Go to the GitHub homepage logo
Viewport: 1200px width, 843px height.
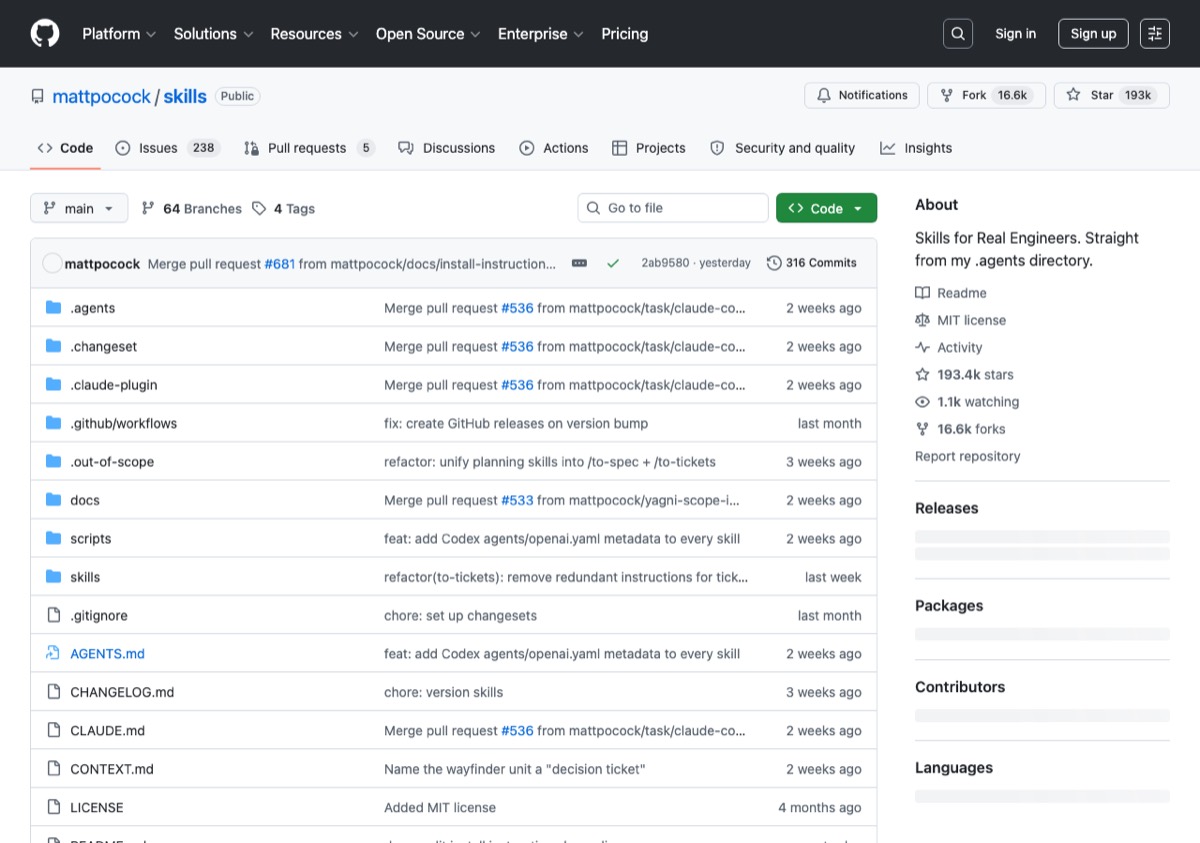pyautogui.click(x=45, y=34)
